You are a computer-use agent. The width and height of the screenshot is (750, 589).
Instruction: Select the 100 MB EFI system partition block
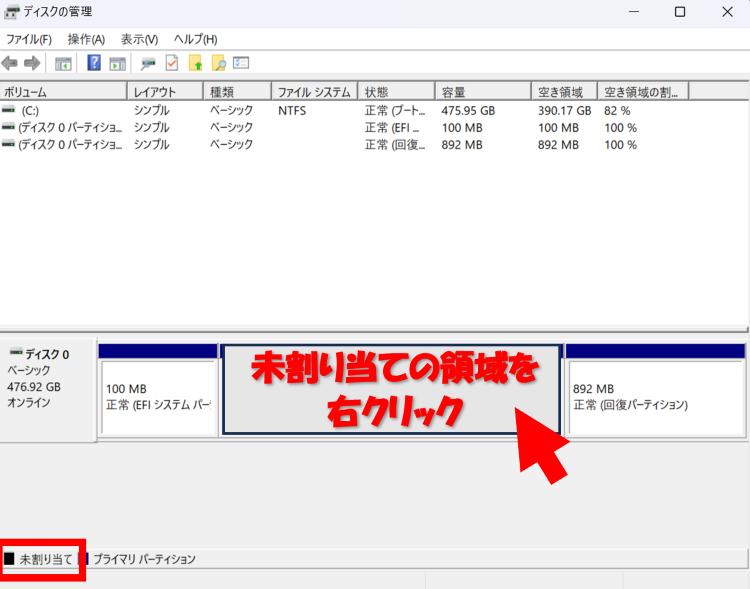click(x=158, y=390)
